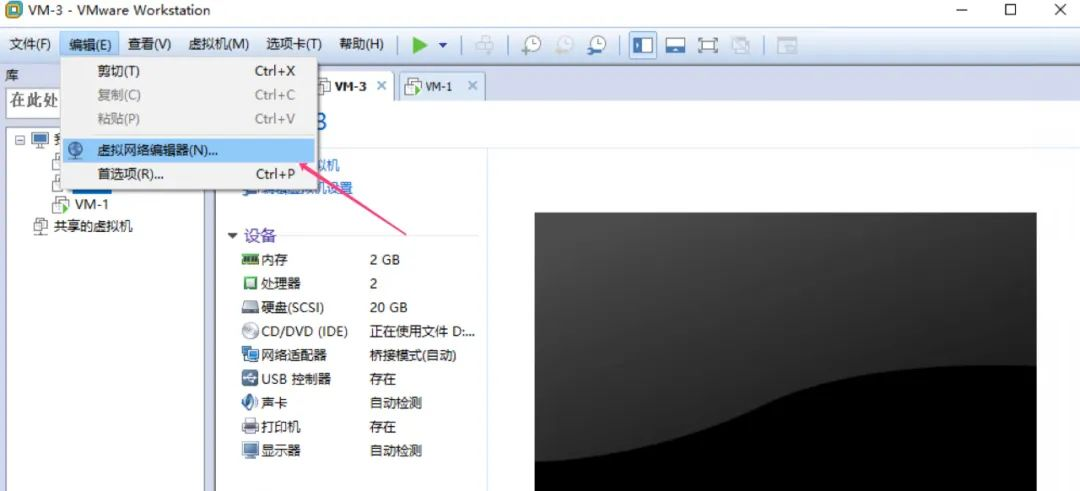
Task: Open the 查看(V) menu
Action: click(x=149, y=45)
